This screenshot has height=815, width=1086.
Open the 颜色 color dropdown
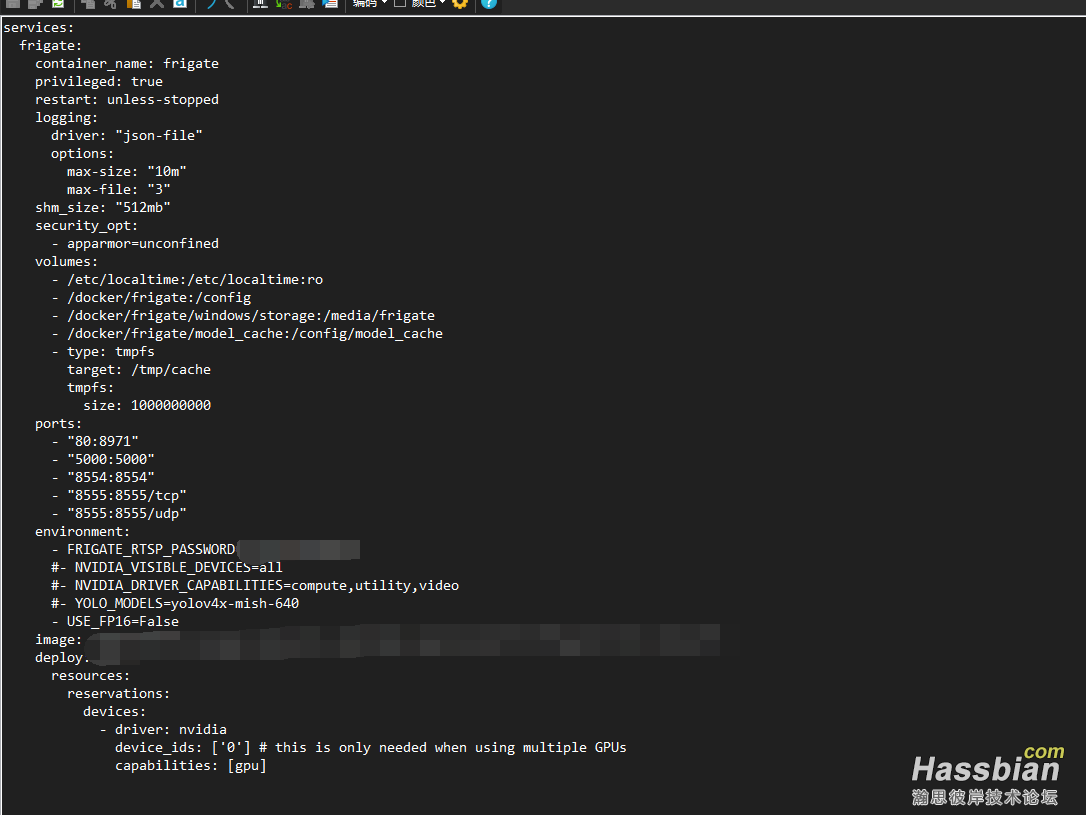click(429, 3)
